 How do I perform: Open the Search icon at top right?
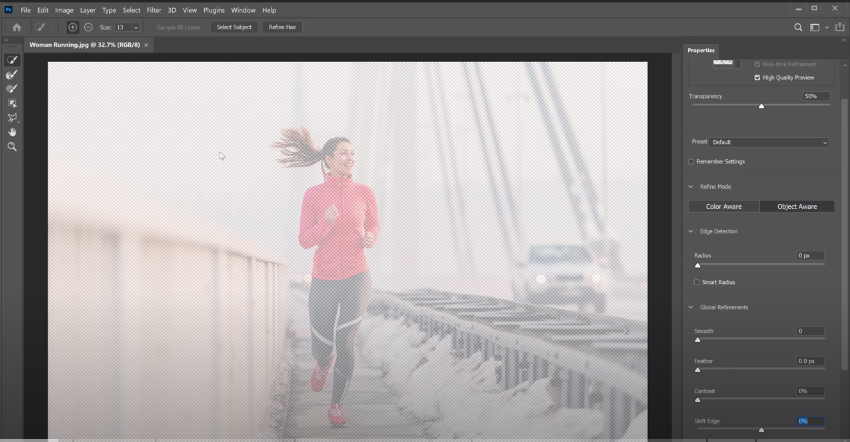[x=798, y=27]
